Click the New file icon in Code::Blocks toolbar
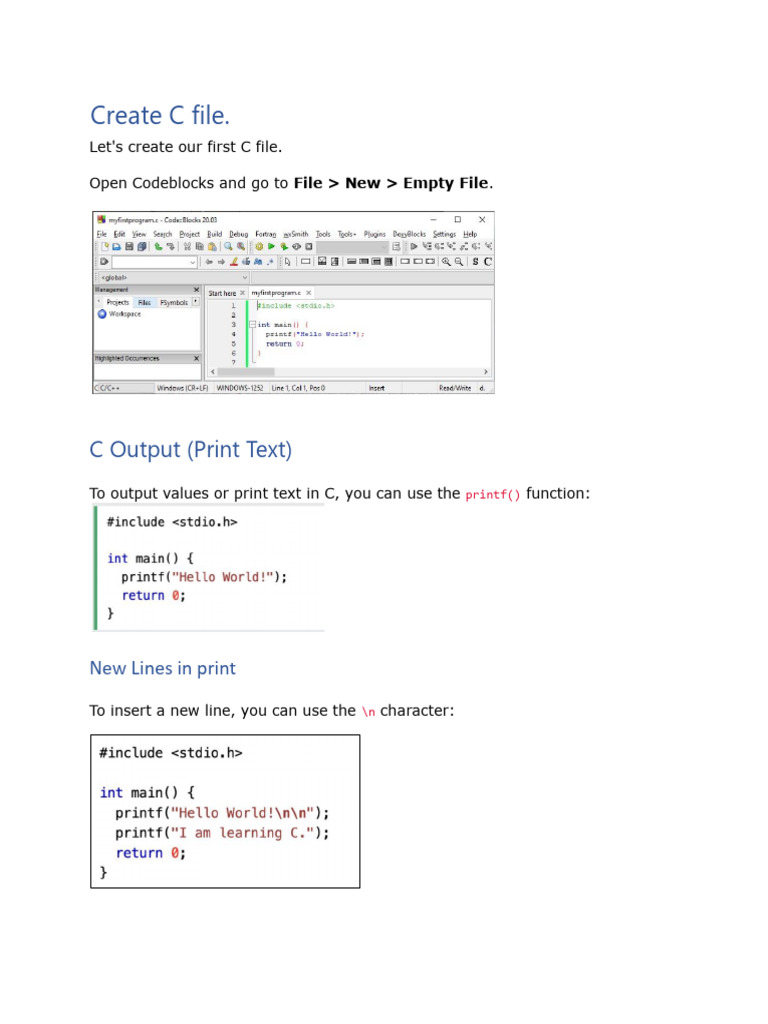Viewport: 768px width, 1024px height. coord(104,247)
